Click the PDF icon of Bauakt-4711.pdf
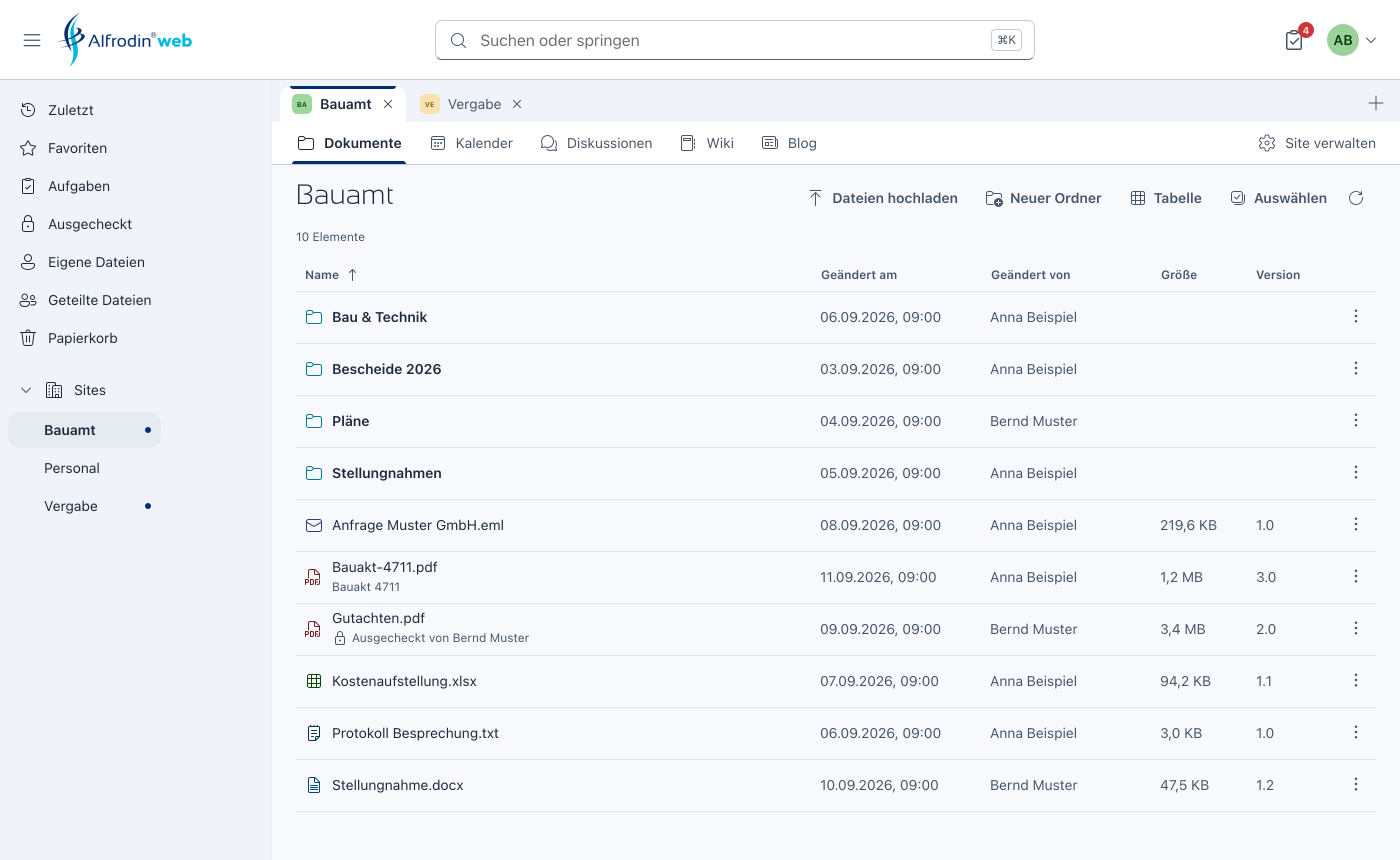The height and width of the screenshot is (860, 1400). coord(313,577)
